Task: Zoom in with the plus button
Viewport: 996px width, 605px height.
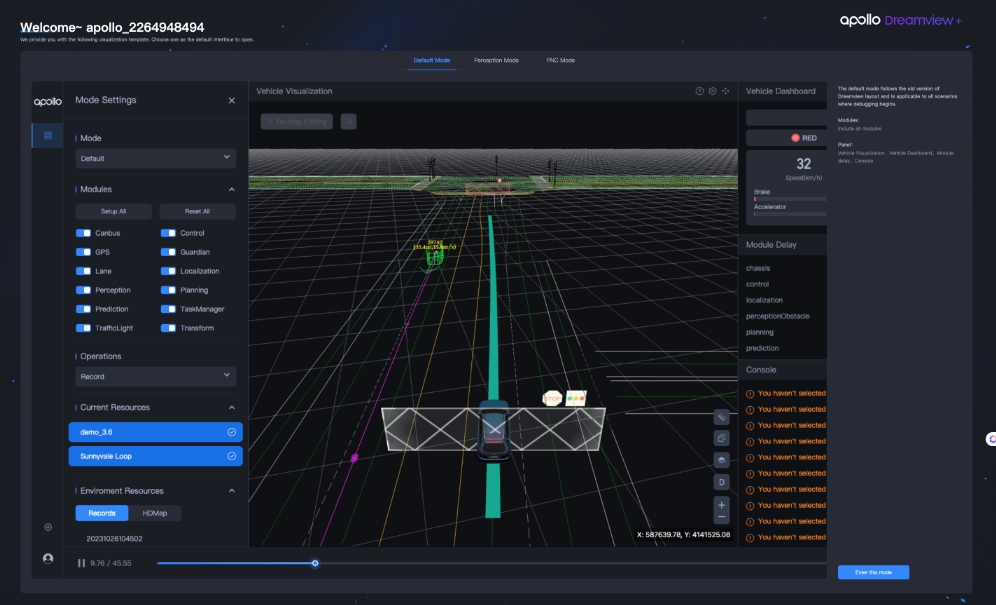Action: (721, 505)
